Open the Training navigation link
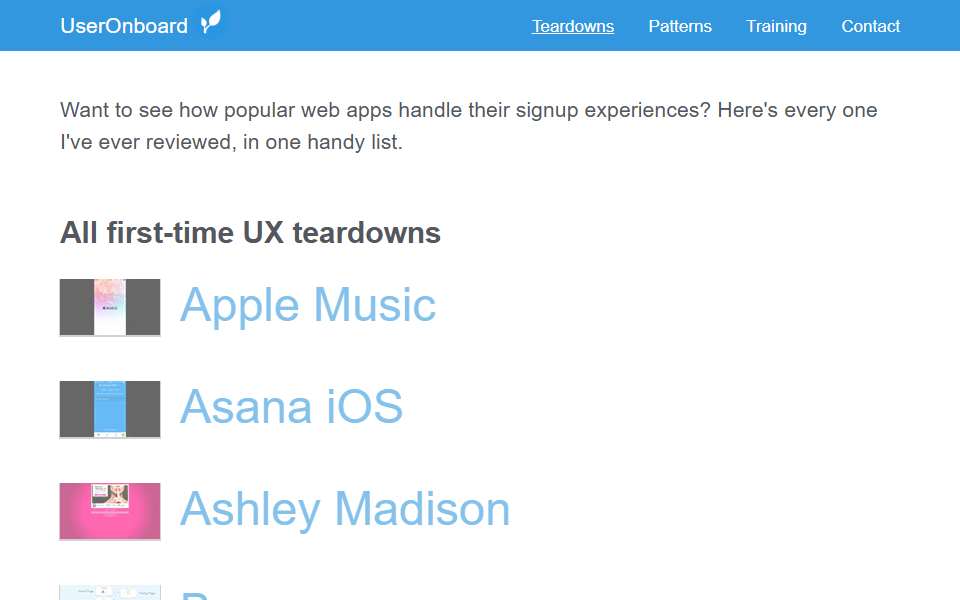 pyautogui.click(x=776, y=26)
